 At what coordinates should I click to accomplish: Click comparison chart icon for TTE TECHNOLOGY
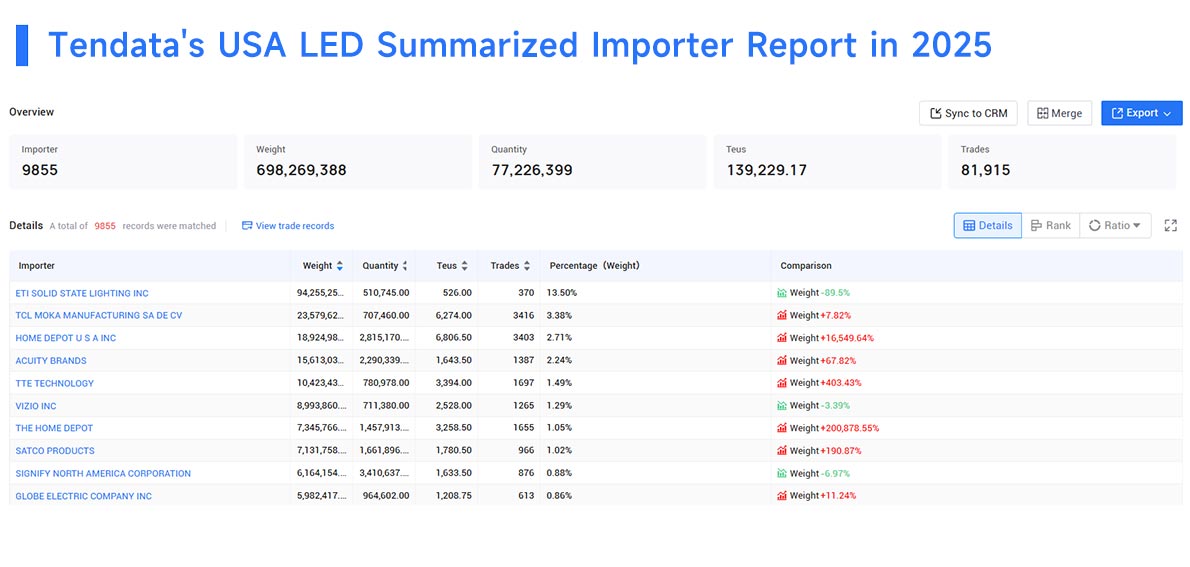tap(782, 383)
